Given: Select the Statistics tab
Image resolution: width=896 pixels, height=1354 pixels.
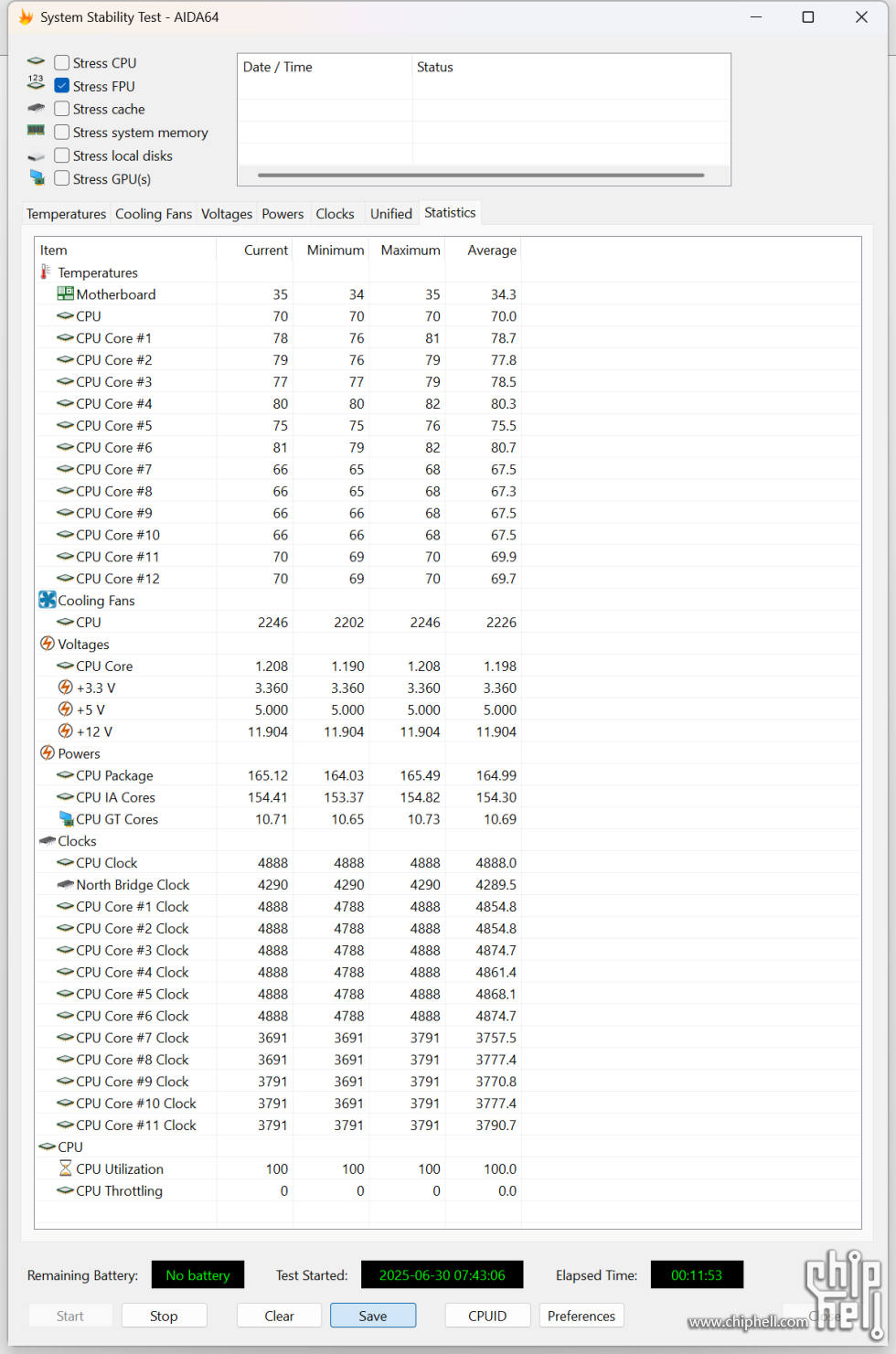Looking at the screenshot, I should point(450,212).
